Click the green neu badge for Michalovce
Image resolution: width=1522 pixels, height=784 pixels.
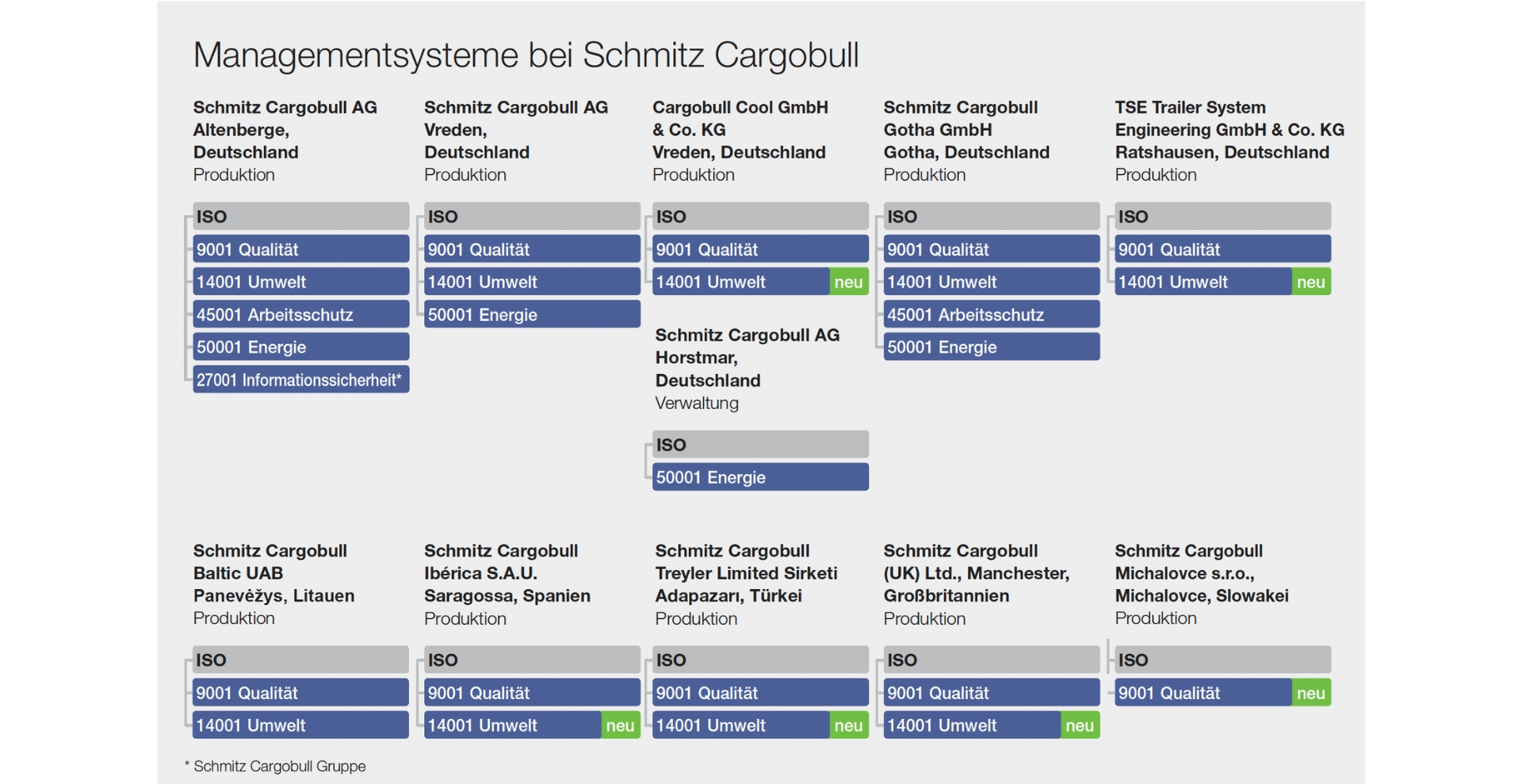point(1310,693)
